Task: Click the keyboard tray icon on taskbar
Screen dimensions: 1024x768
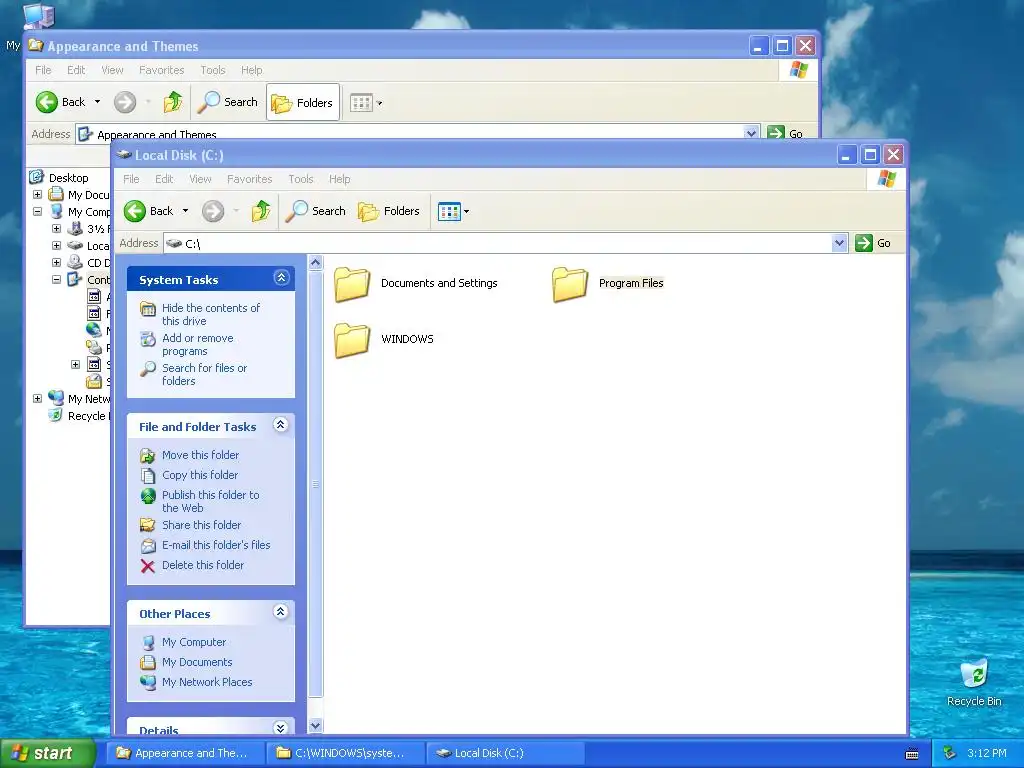Action: tap(912, 754)
